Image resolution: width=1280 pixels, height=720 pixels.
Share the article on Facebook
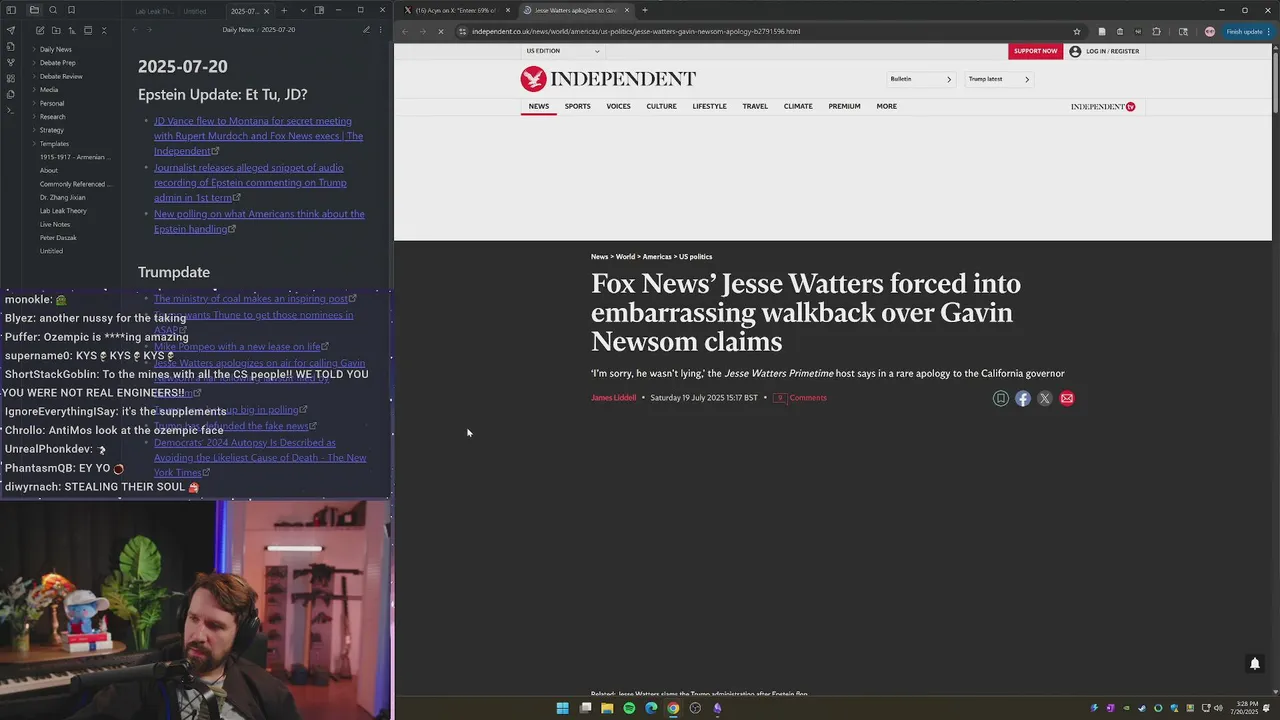[x=1023, y=398]
